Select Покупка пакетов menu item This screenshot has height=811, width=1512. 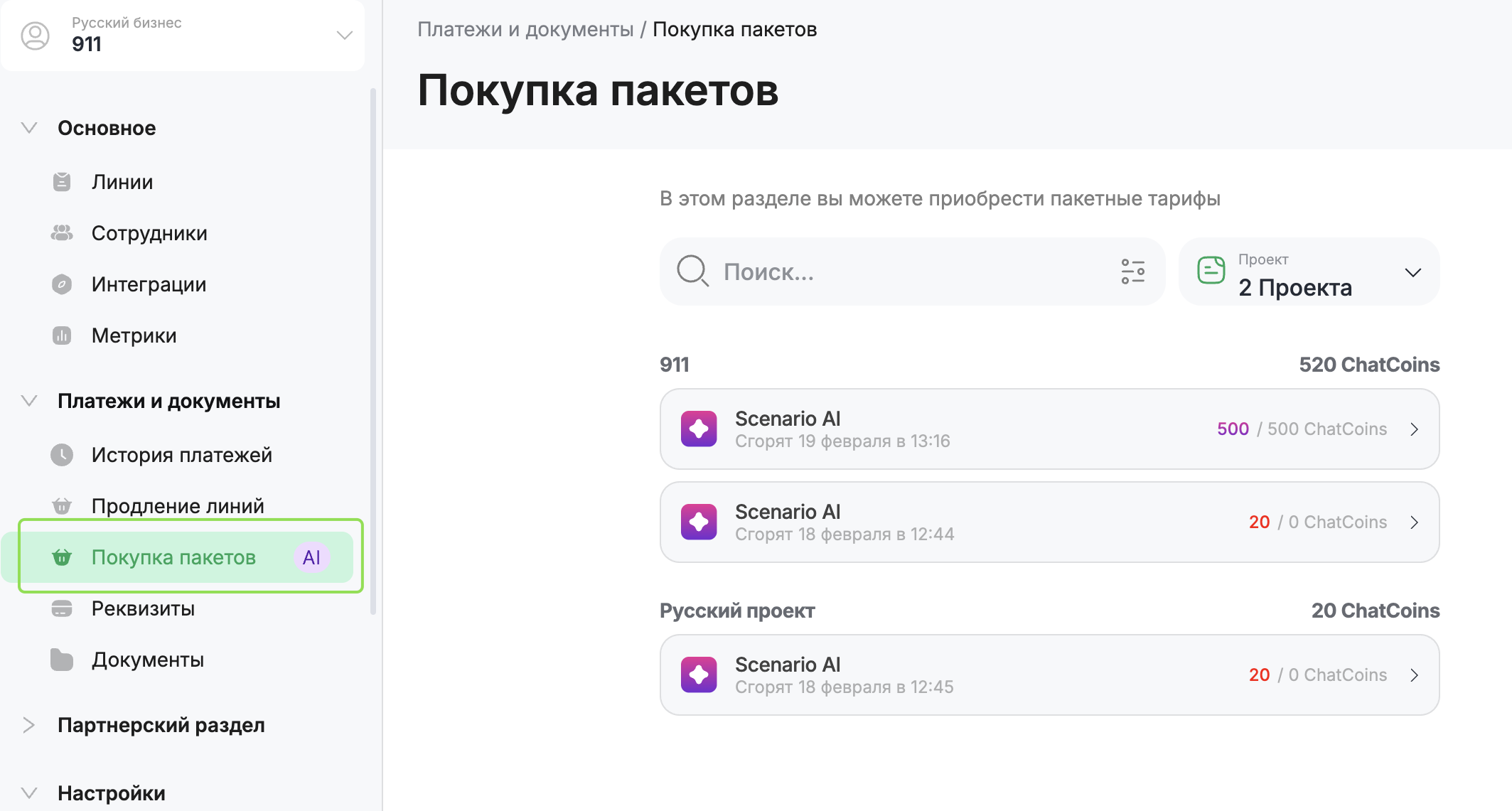tap(173, 557)
